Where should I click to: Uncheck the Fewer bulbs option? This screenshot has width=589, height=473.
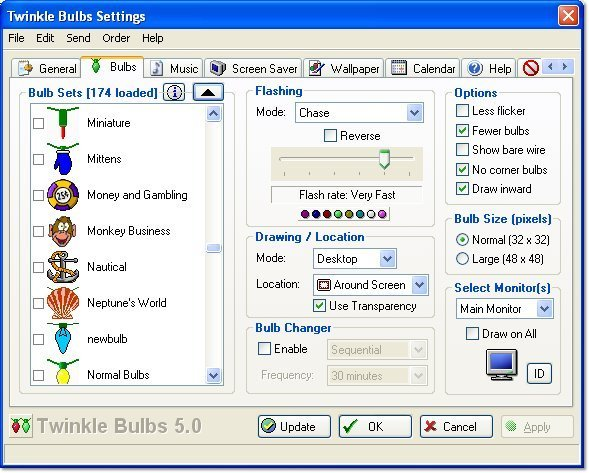coord(462,130)
